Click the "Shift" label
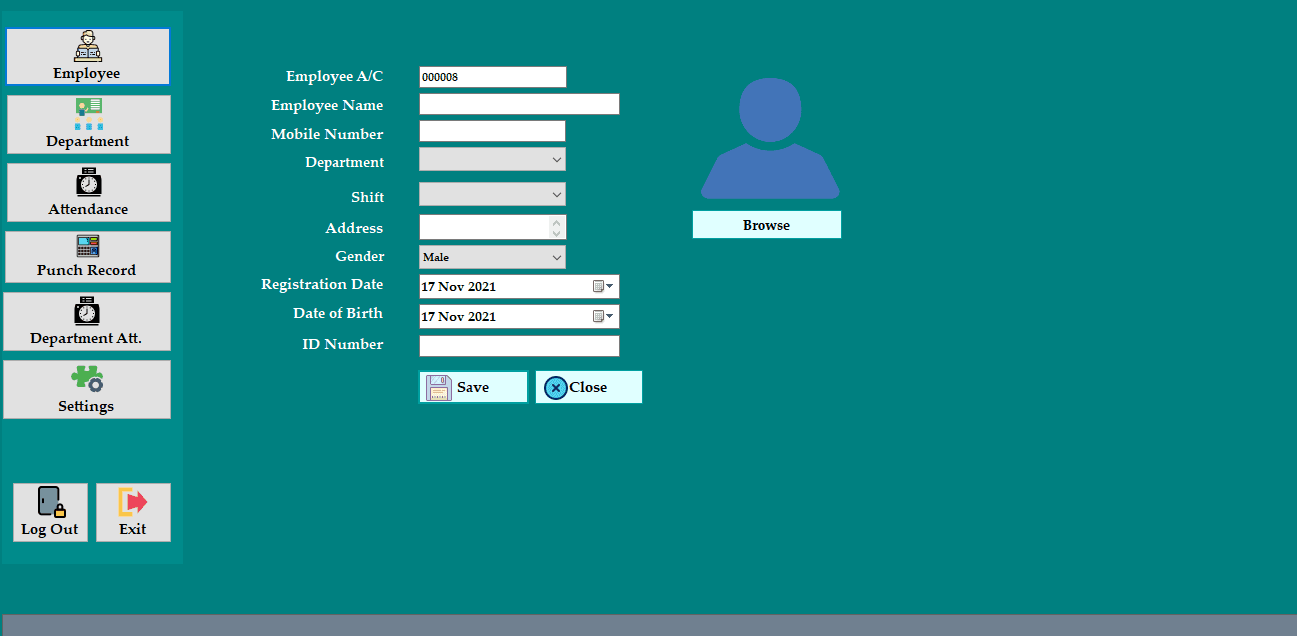Viewport: 1297px width, 636px height. point(367,197)
